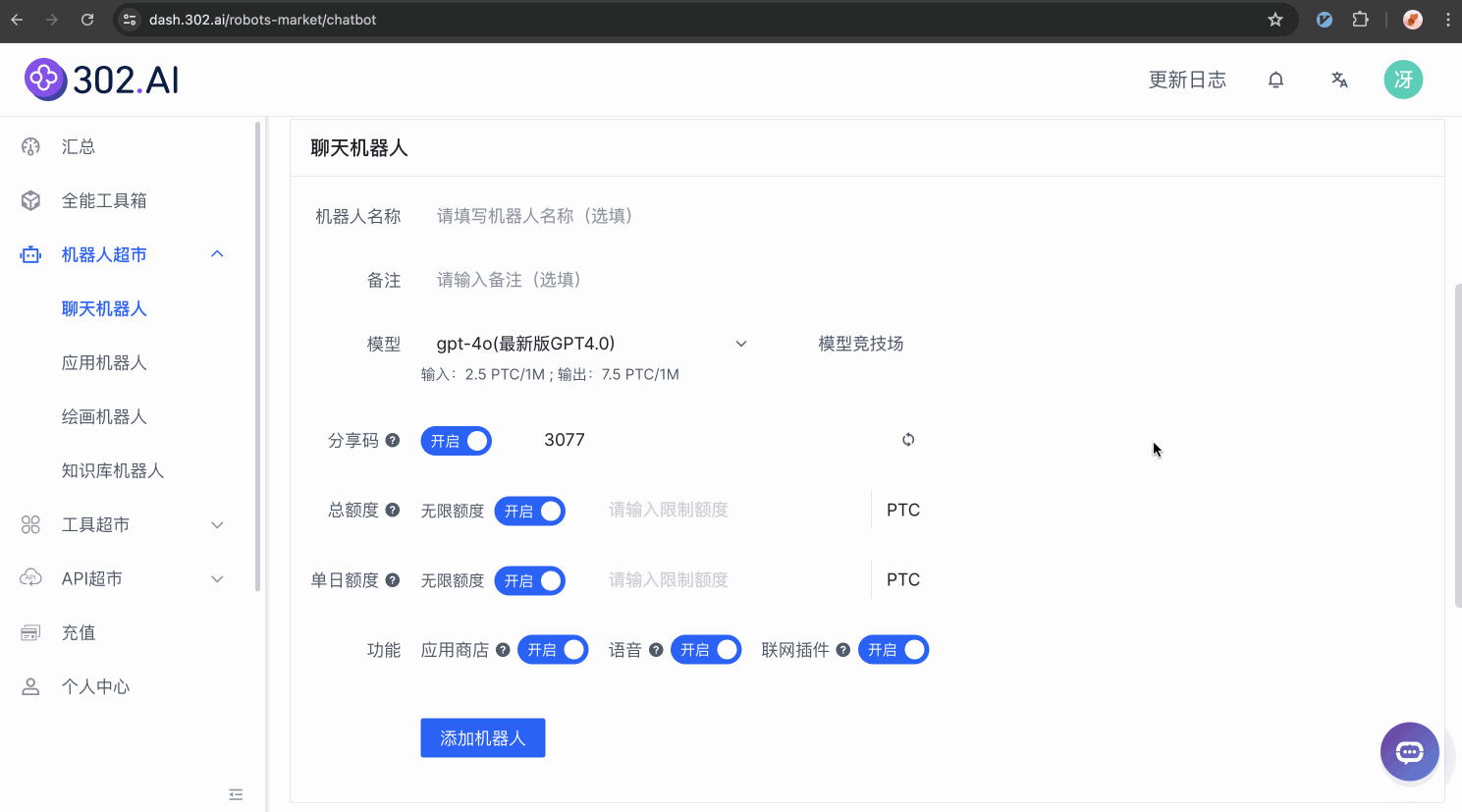Toggle the 分享码 switch off
The width and height of the screenshot is (1462, 812).
[x=457, y=441]
